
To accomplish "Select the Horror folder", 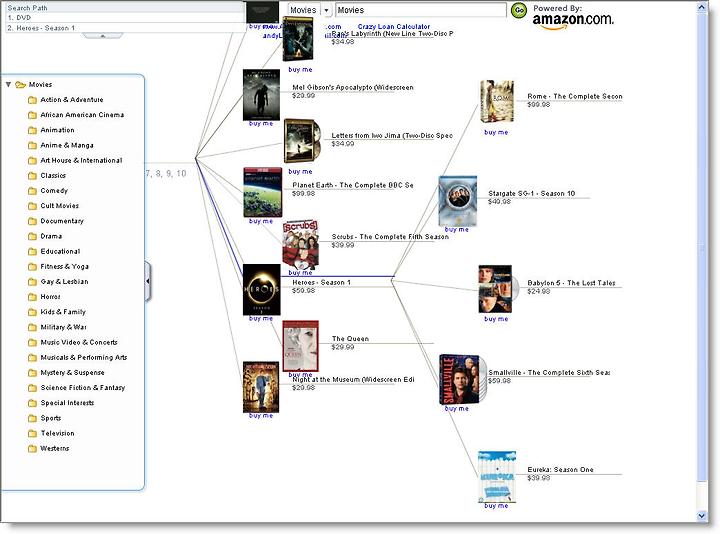I will [44, 297].
